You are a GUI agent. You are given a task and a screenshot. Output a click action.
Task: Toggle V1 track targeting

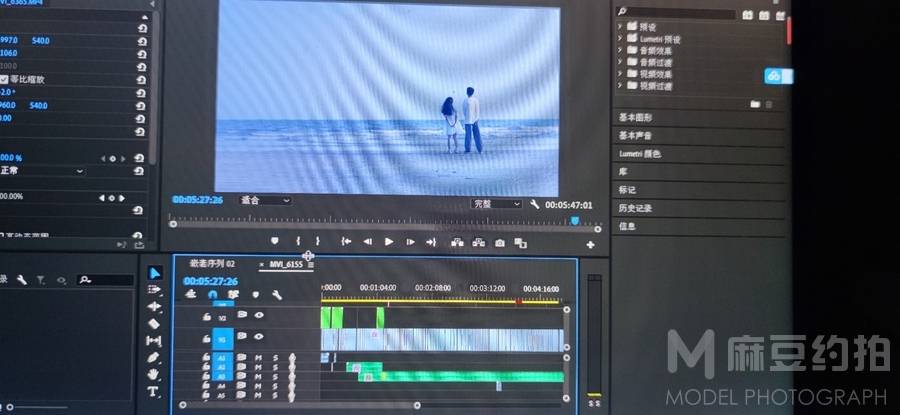coord(223,339)
